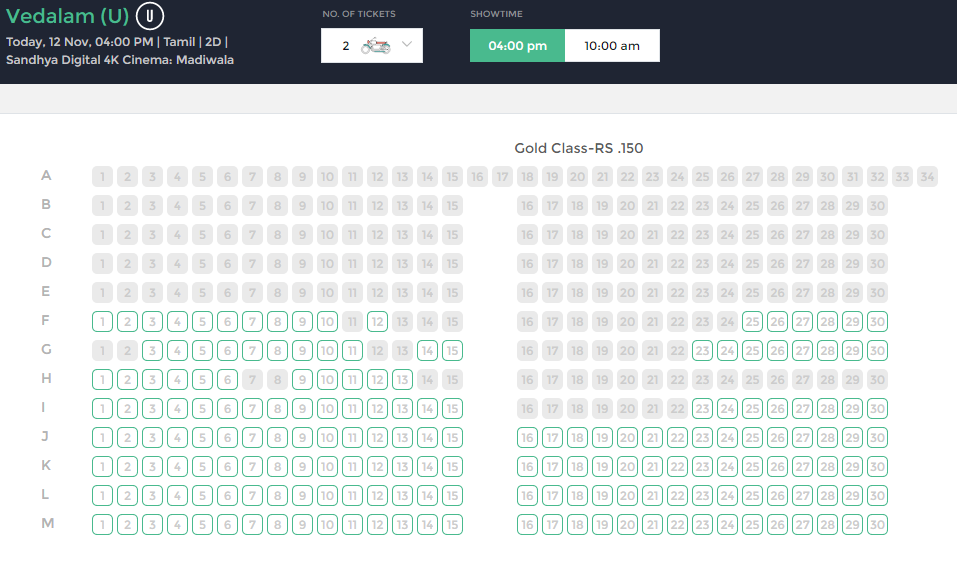The image size is (957, 564).
Task: Click the U certificate rating badge
Action: pyautogui.click(x=150, y=16)
